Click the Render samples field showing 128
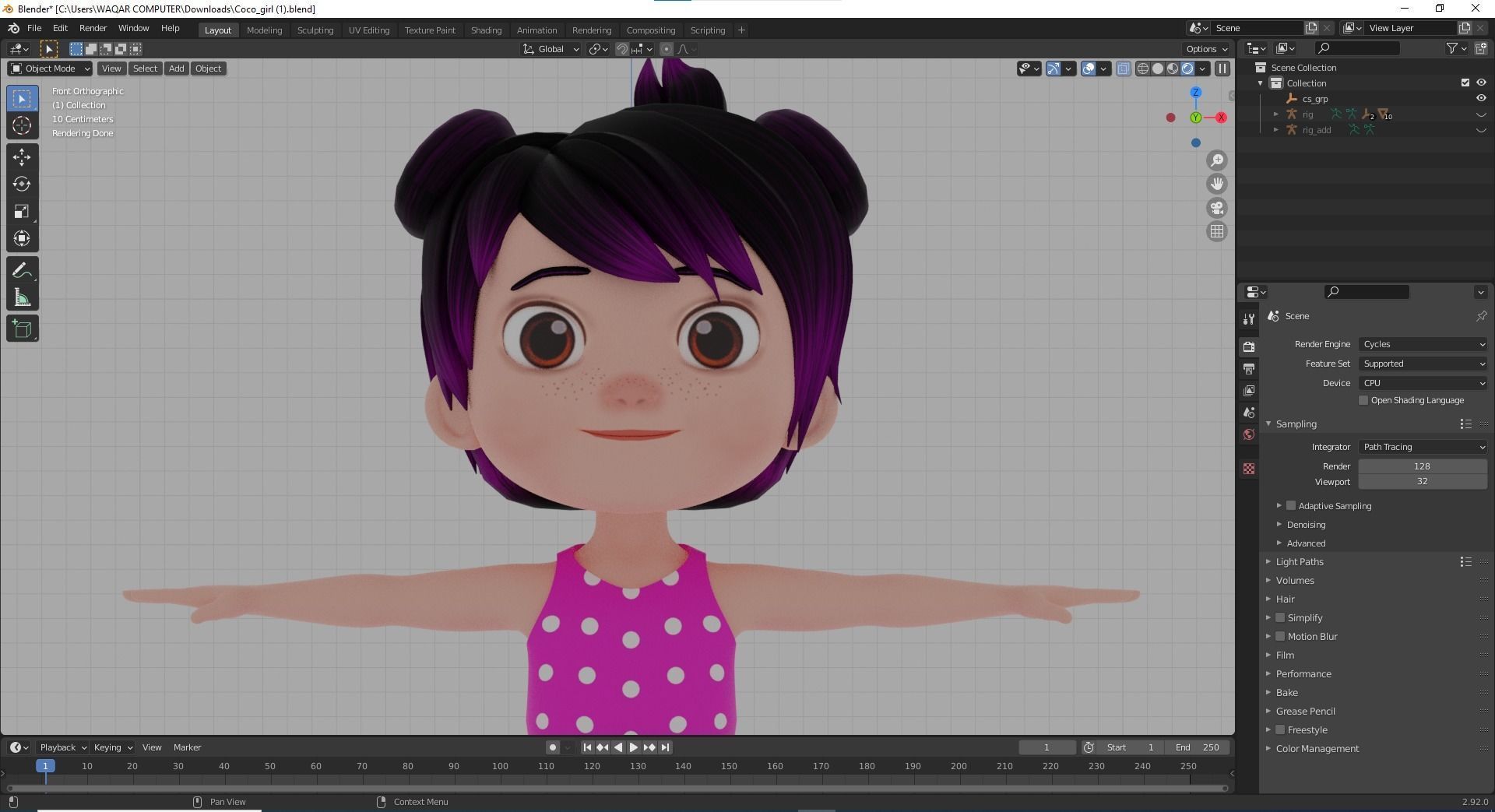The width and height of the screenshot is (1495, 812). 1422,466
